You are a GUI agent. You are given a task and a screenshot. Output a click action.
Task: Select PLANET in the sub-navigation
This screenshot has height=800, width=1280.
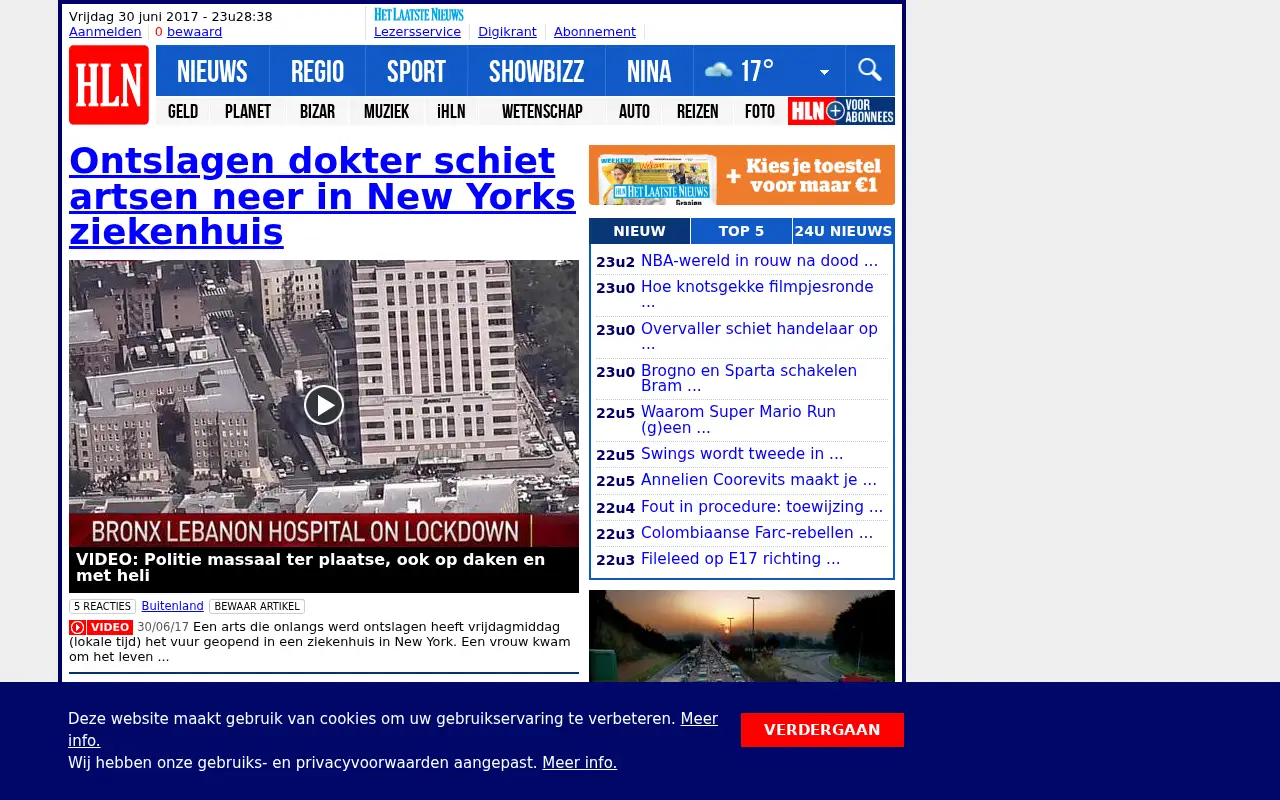(x=248, y=111)
